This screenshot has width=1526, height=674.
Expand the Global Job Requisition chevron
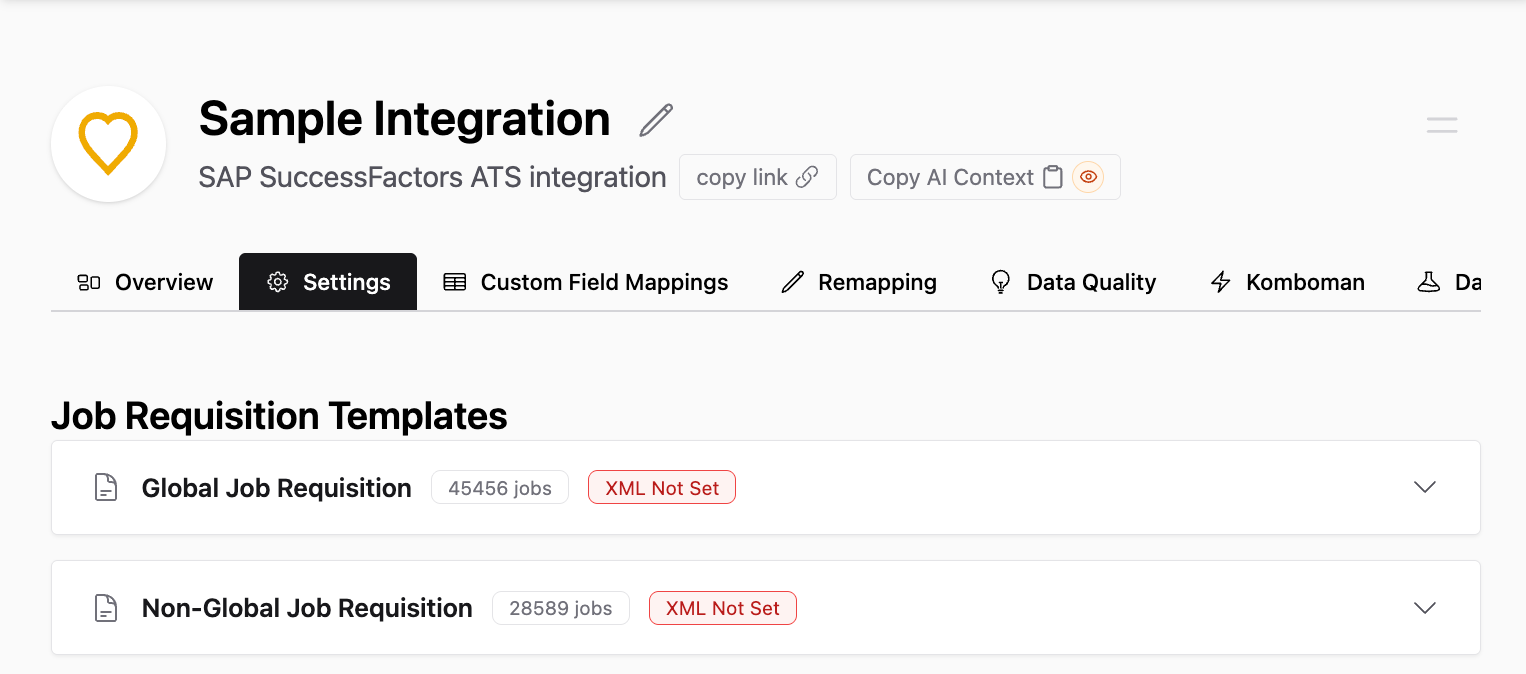point(1425,488)
